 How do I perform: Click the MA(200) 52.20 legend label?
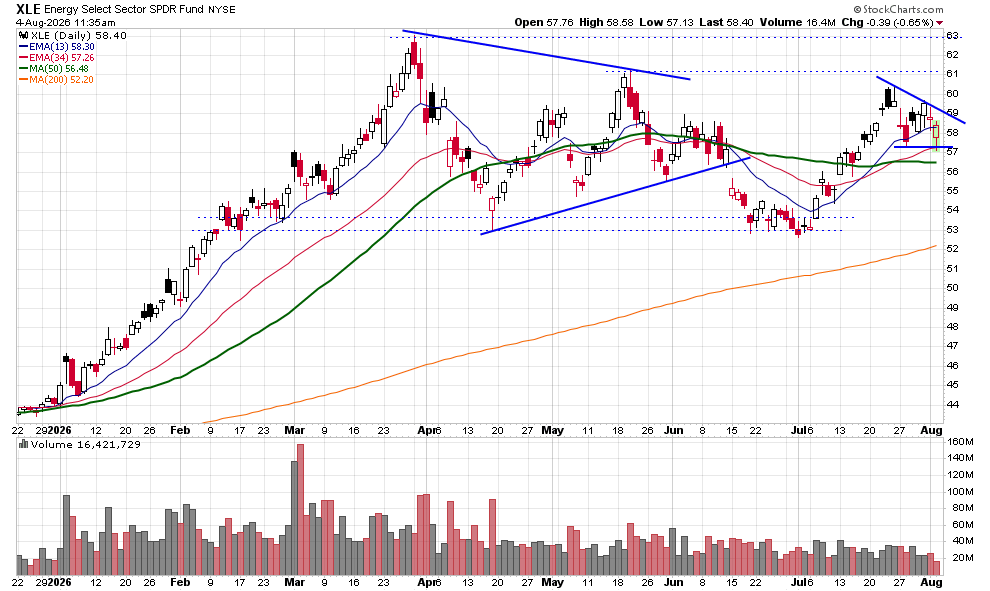(x=61, y=80)
